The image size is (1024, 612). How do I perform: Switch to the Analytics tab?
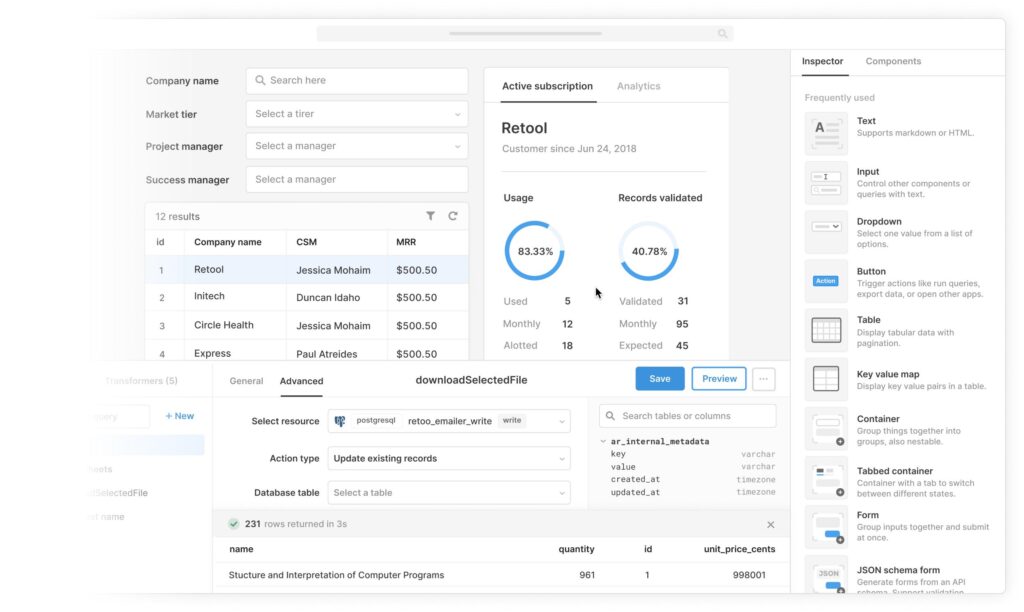point(638,86)
